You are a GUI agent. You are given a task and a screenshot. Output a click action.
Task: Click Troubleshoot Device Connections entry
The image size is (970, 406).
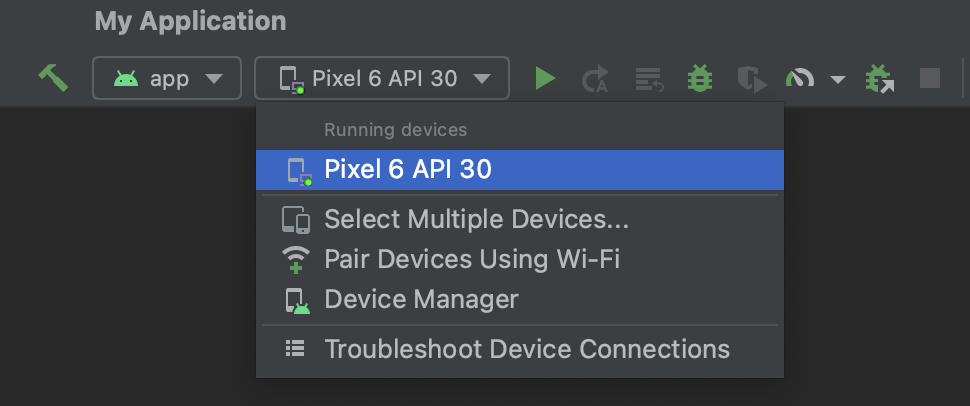(526, 349)
